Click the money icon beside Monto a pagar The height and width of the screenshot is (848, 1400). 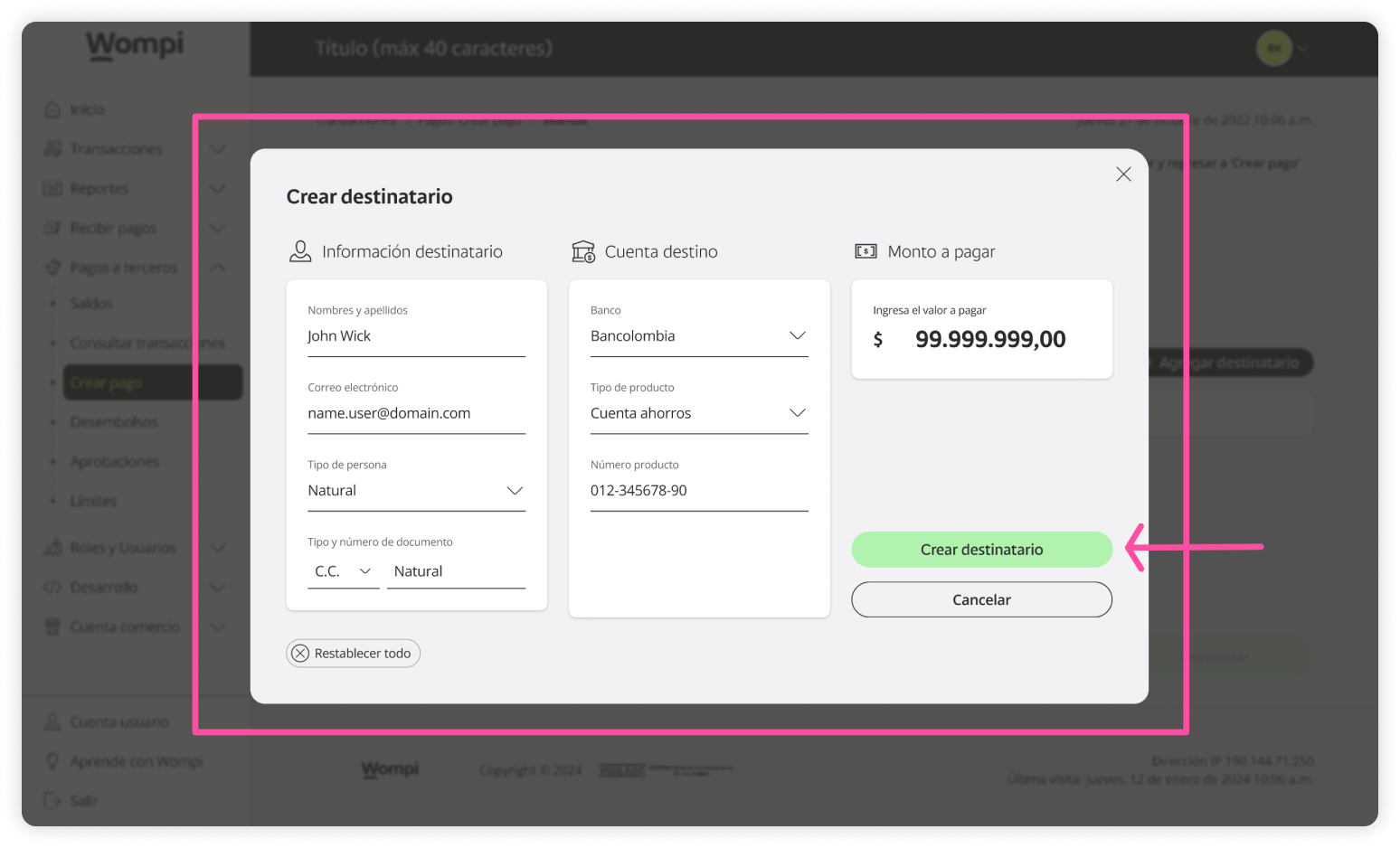point(866,251)
